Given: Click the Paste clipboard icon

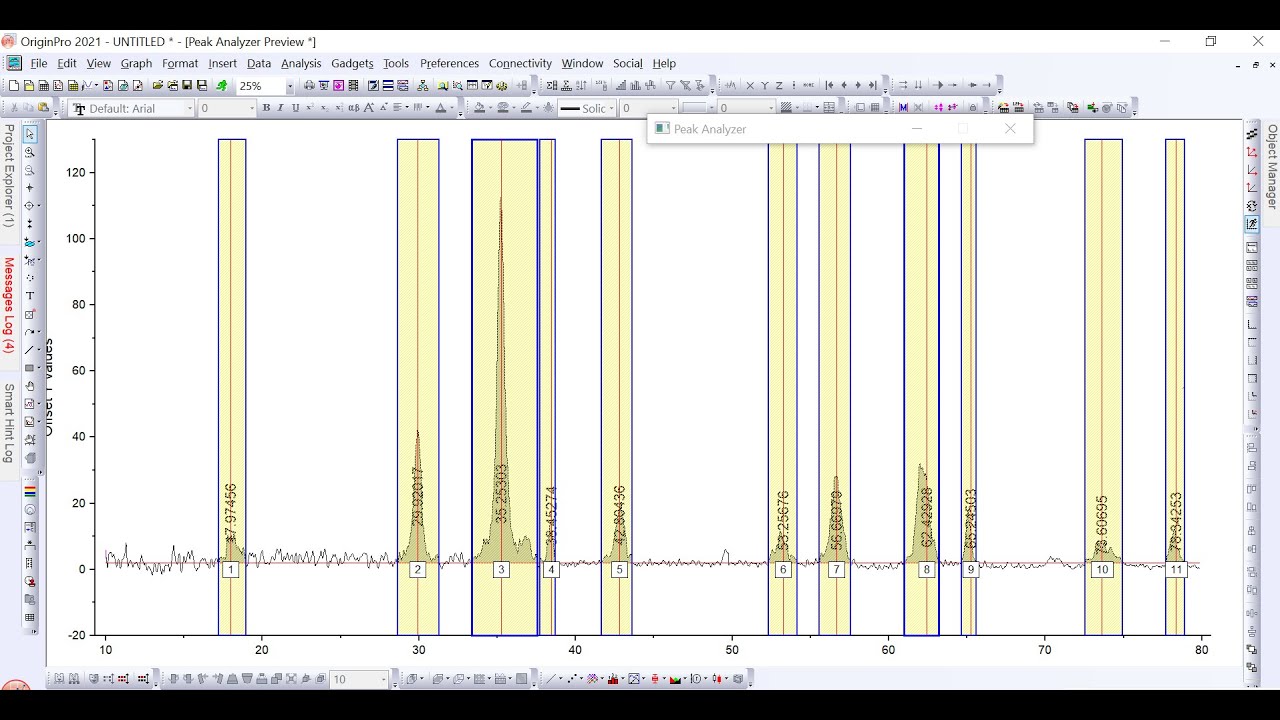Looking at the screenshot, I should [43, 108].
